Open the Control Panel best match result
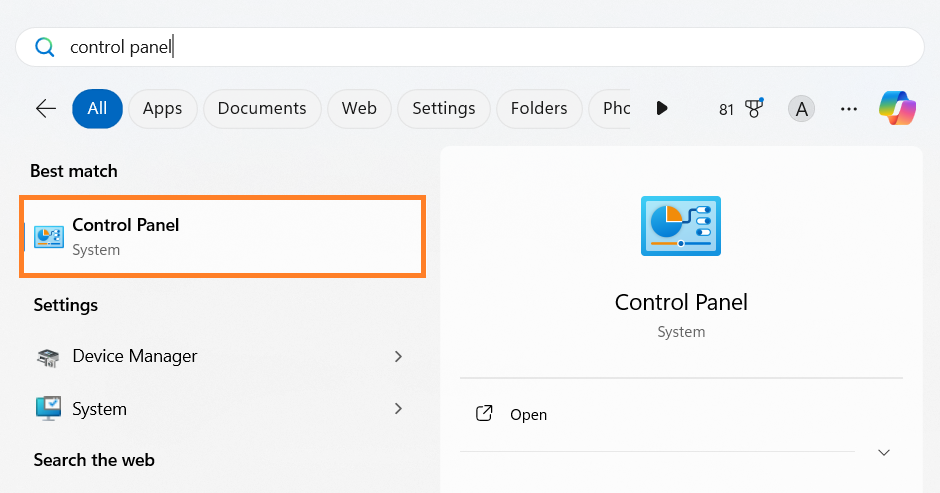Image resolution: width=940 pixels, height=493 pixels. coord(224,236)
